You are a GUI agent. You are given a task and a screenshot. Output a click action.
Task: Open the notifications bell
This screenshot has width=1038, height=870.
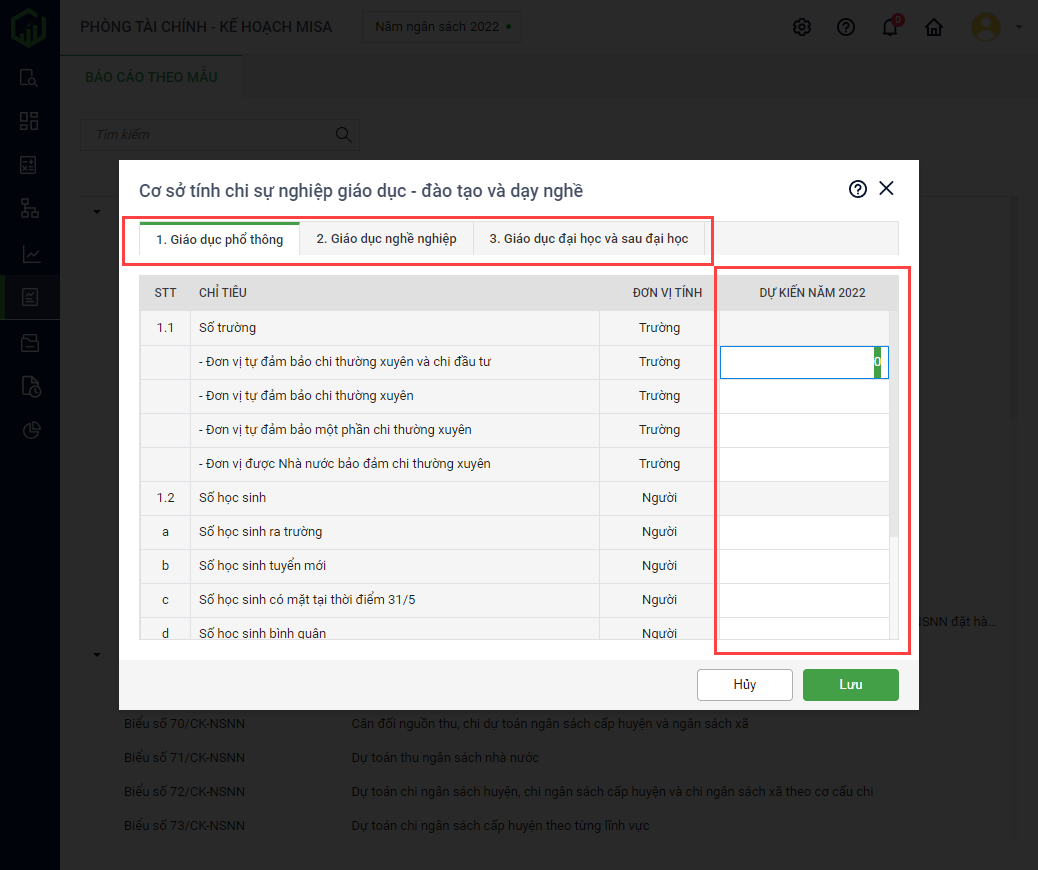click(x=890, y=27)
